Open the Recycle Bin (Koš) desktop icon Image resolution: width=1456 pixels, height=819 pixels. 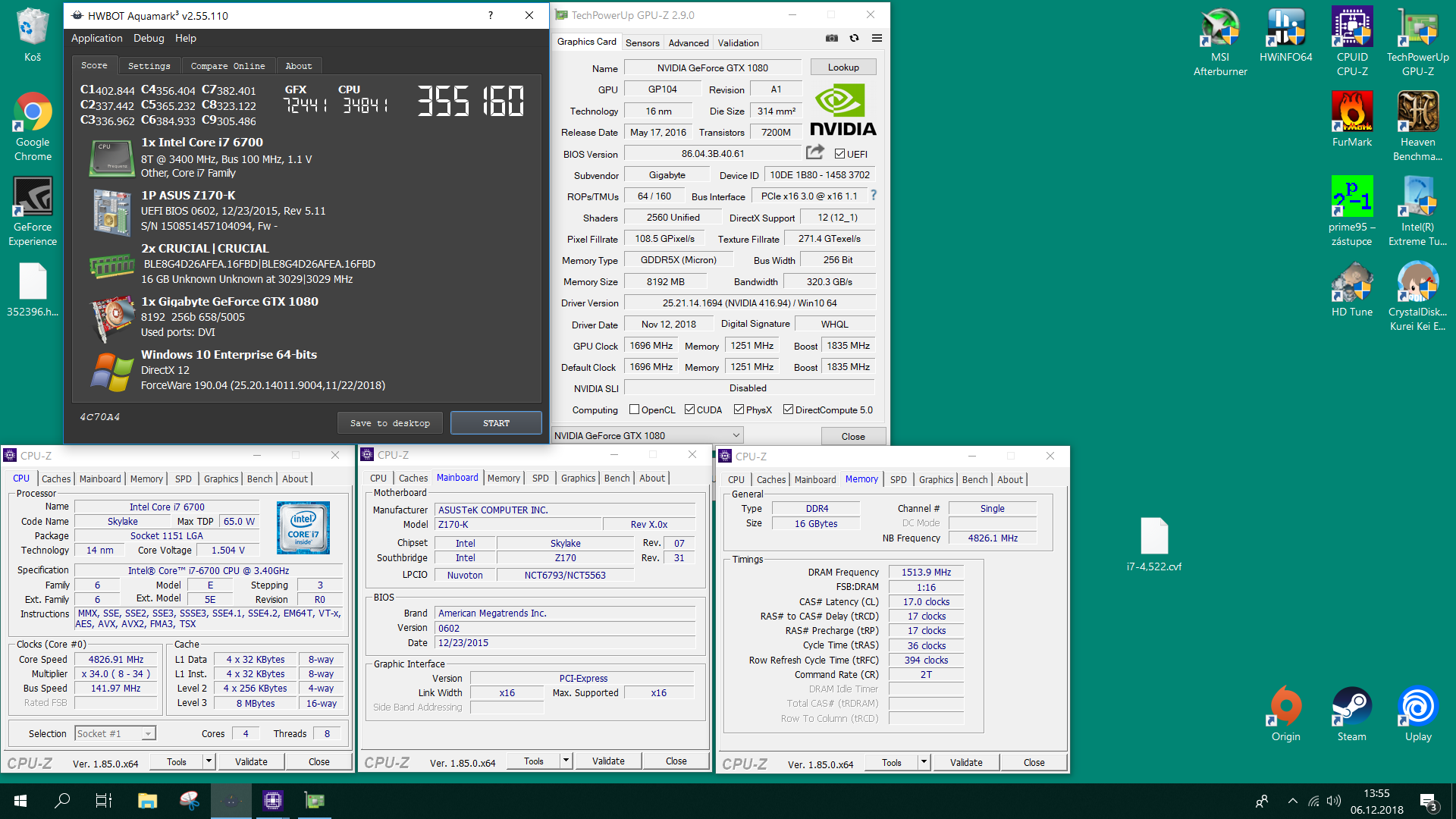point(33,34)
